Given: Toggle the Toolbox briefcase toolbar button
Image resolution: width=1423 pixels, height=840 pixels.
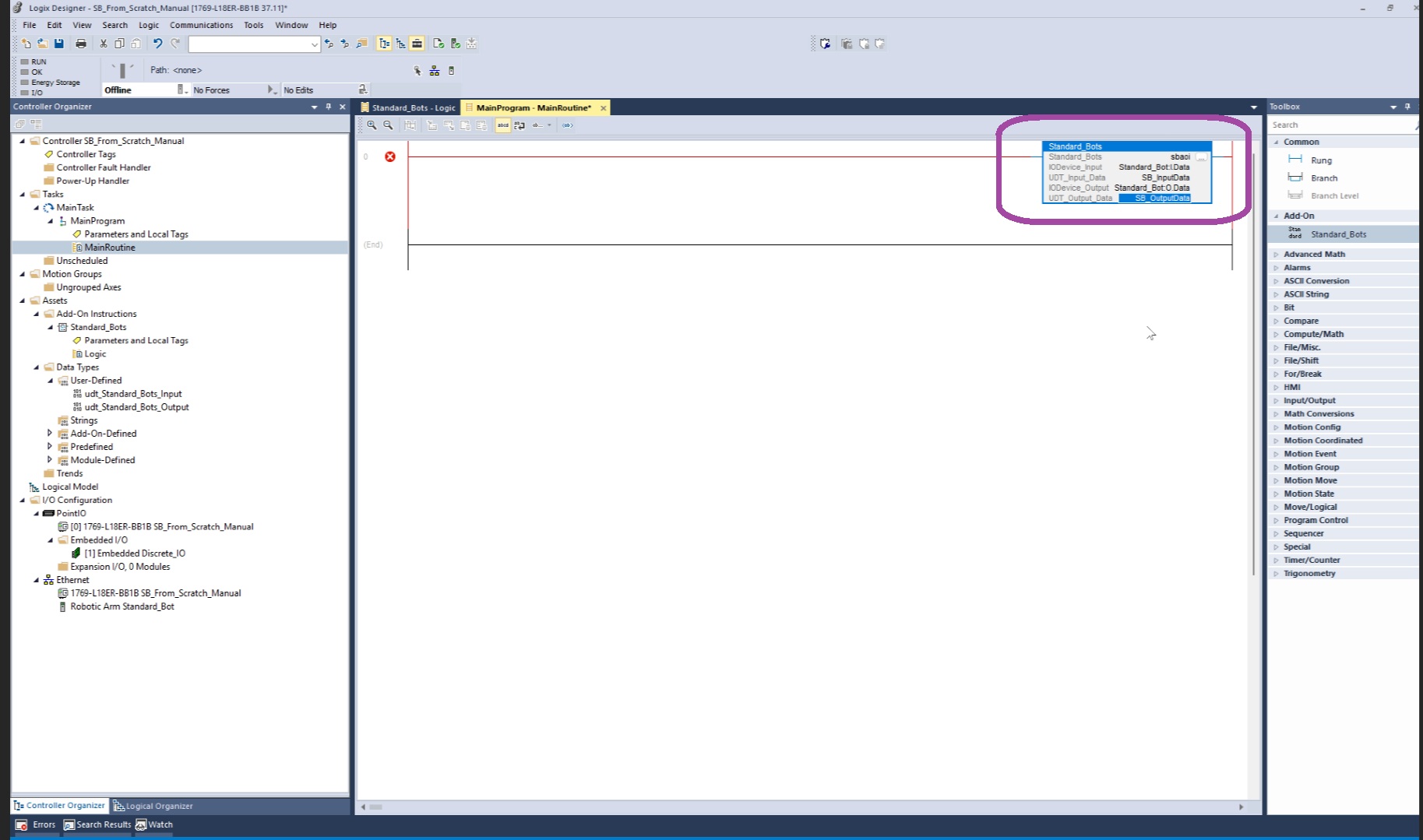Looking at the screenshot, I should [417, 44].
